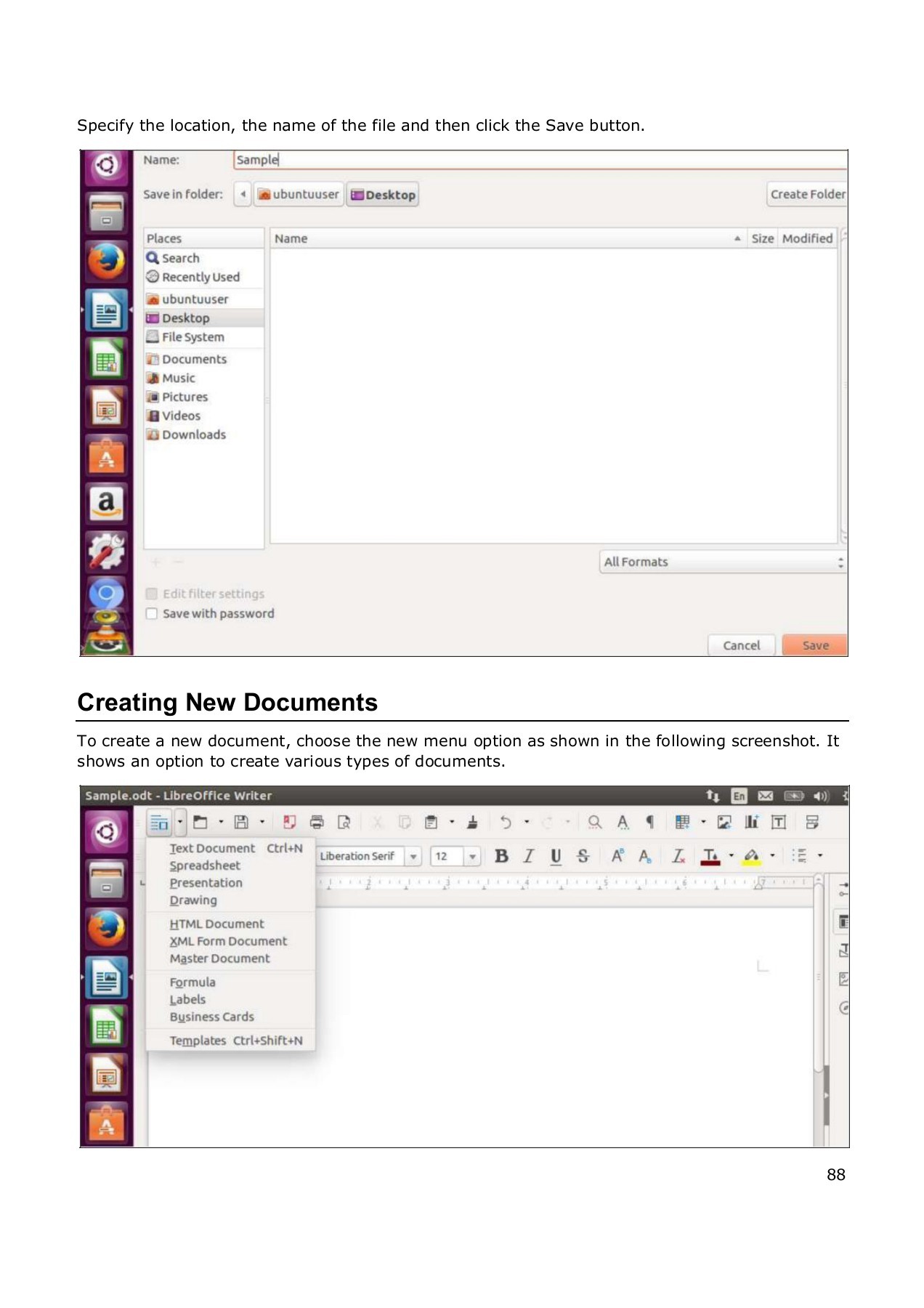The image size is (924, 1308).
Task: Toggle Italic text formatting
Action: [529, 856]
